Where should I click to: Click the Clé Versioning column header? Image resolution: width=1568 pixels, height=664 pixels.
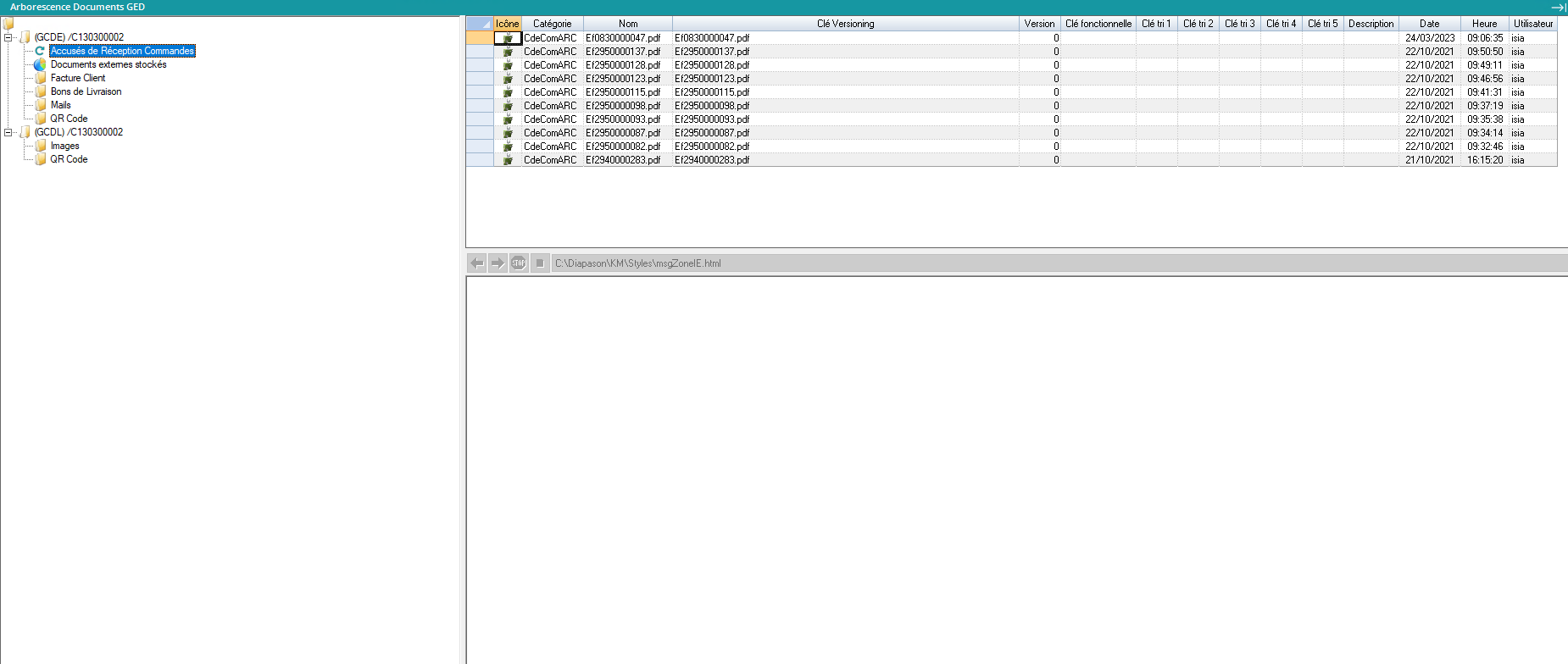click(845, 24)
